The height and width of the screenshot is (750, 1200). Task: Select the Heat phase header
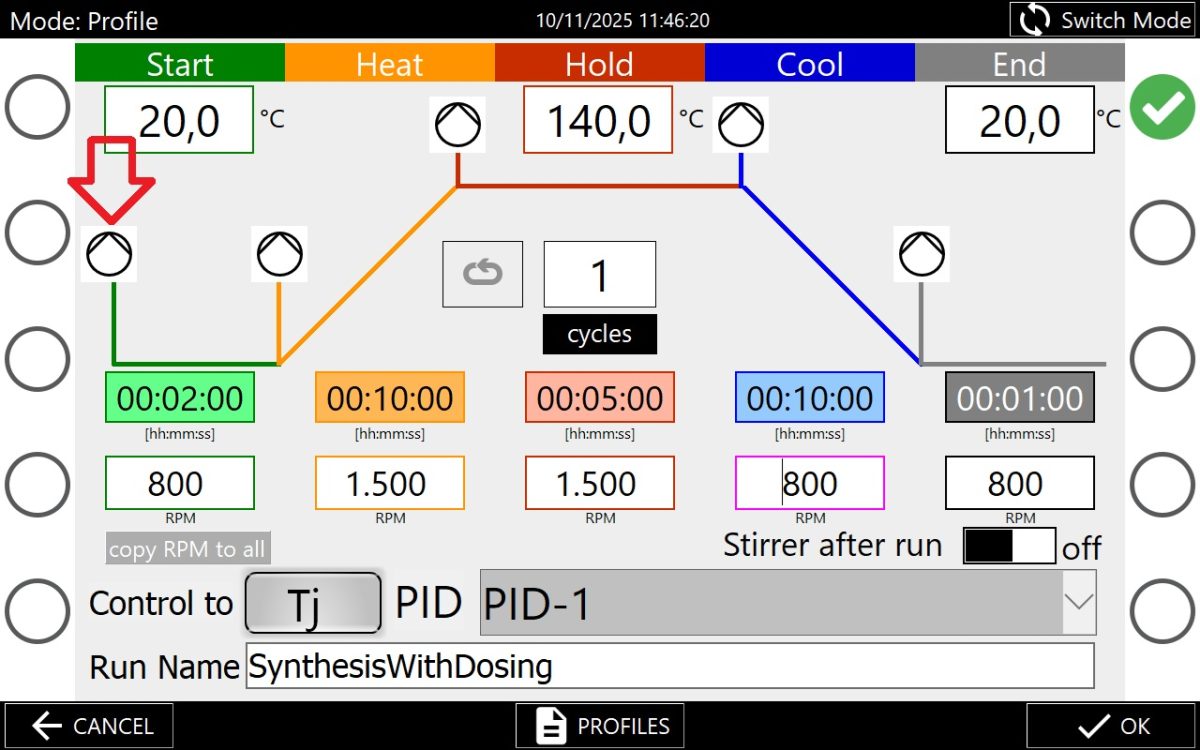coord(389,65)
